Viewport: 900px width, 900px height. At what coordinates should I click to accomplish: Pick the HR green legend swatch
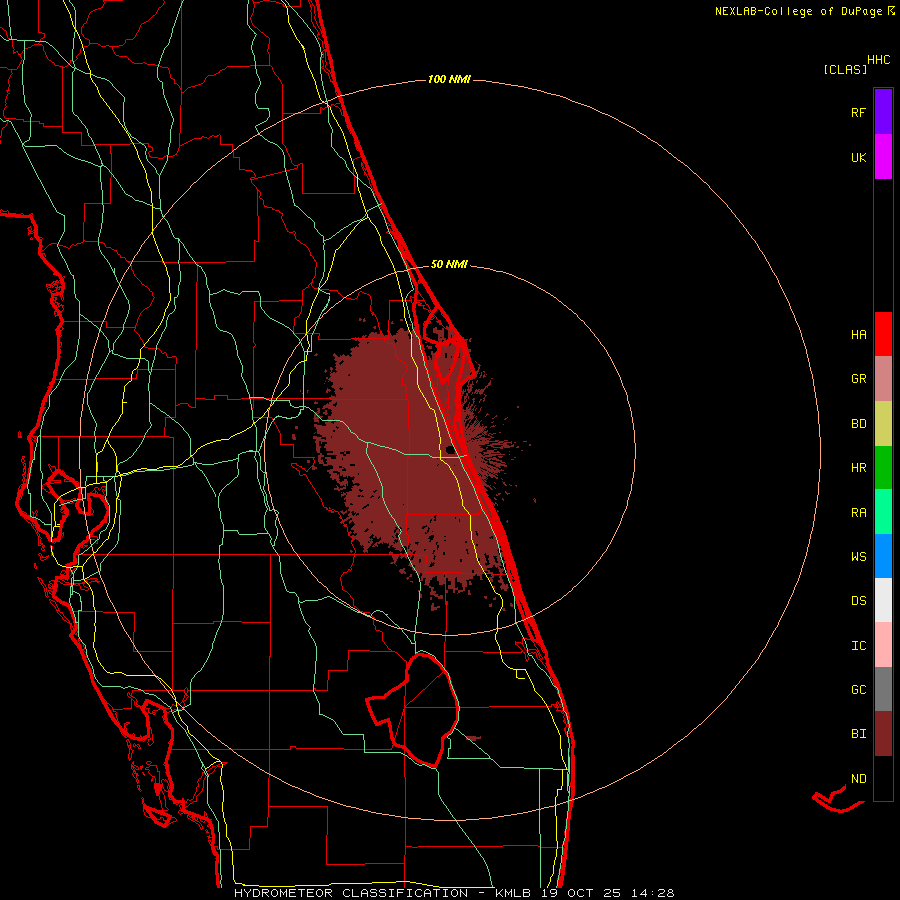coord(883,467)
